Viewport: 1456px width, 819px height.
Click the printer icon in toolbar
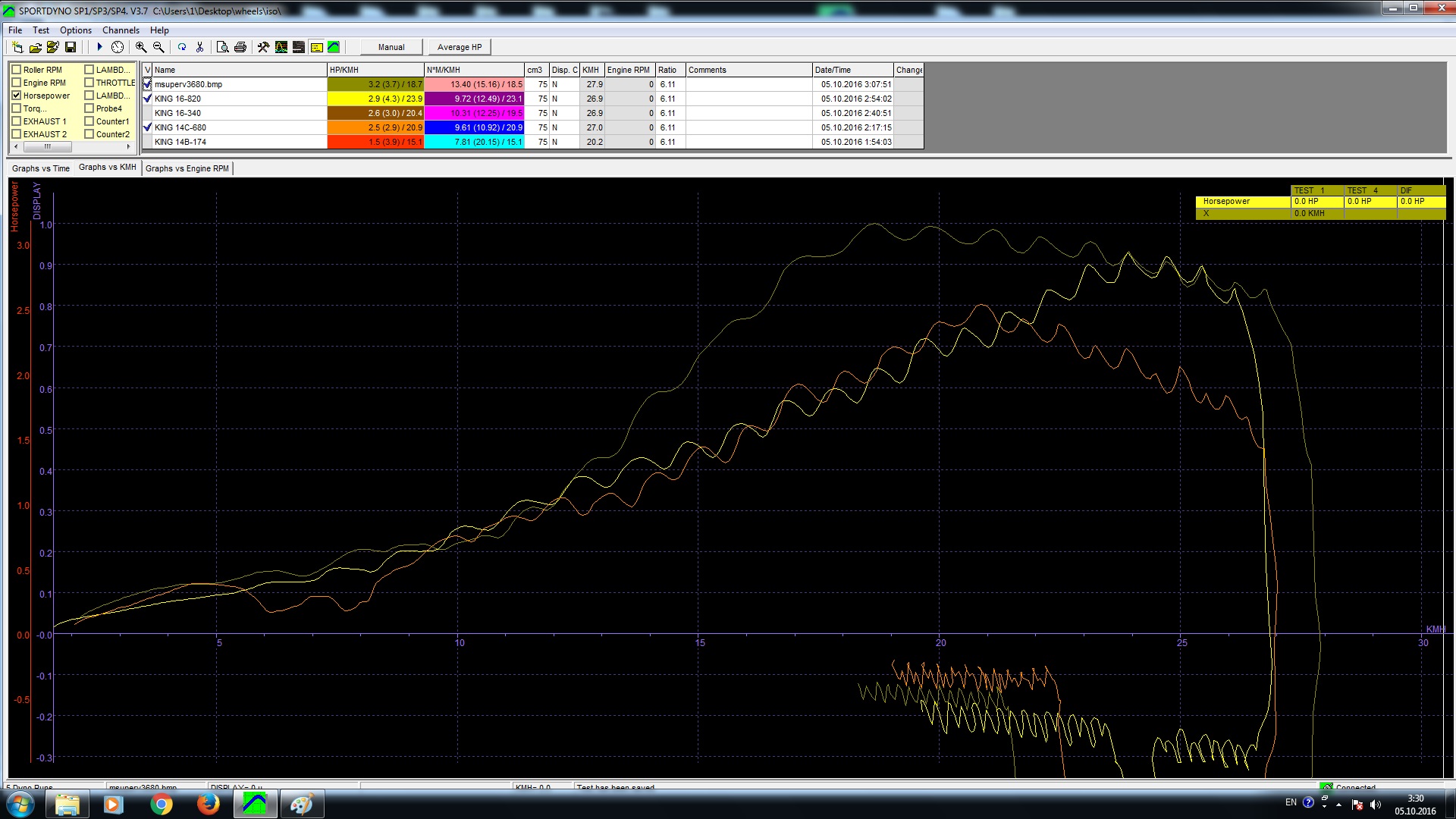click(240, 47)
